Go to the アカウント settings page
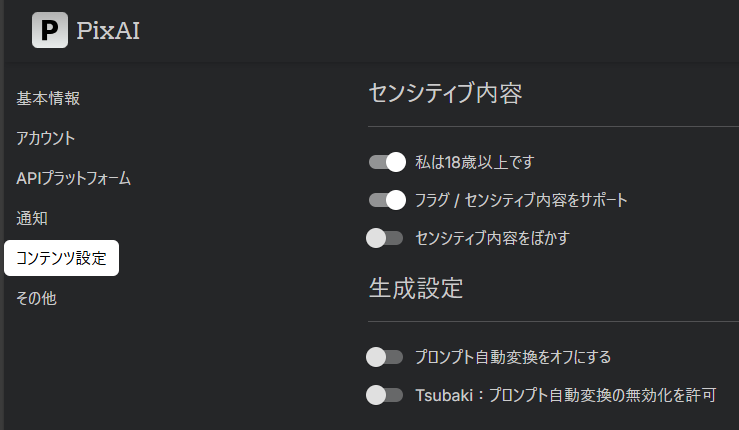739x430 pixels. pyautogui.click(x=46, y=138)
